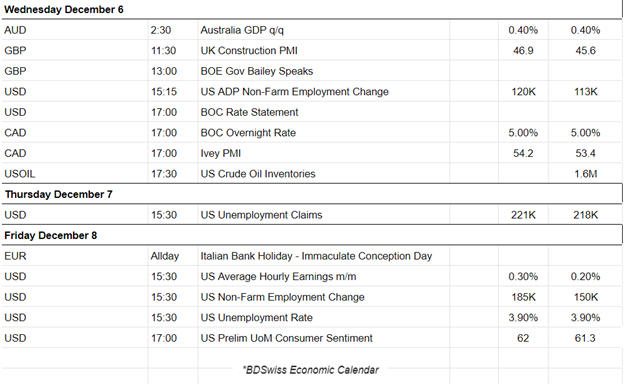Click the Thursday December 7 header
Image resolution: width=624 pixels, height=384 pixels.
click(58, 195)
